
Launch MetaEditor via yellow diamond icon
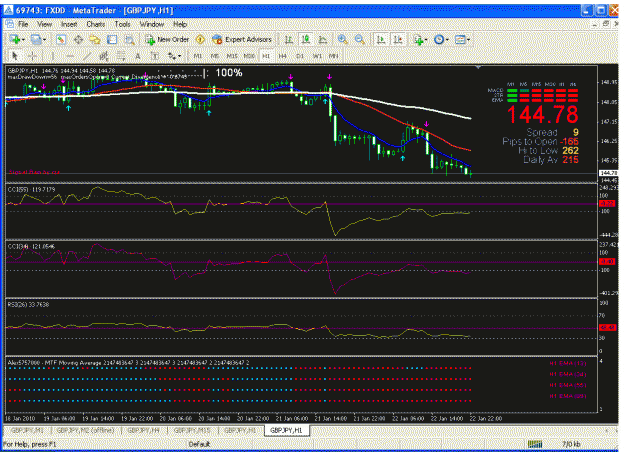(x=200, y=39)
